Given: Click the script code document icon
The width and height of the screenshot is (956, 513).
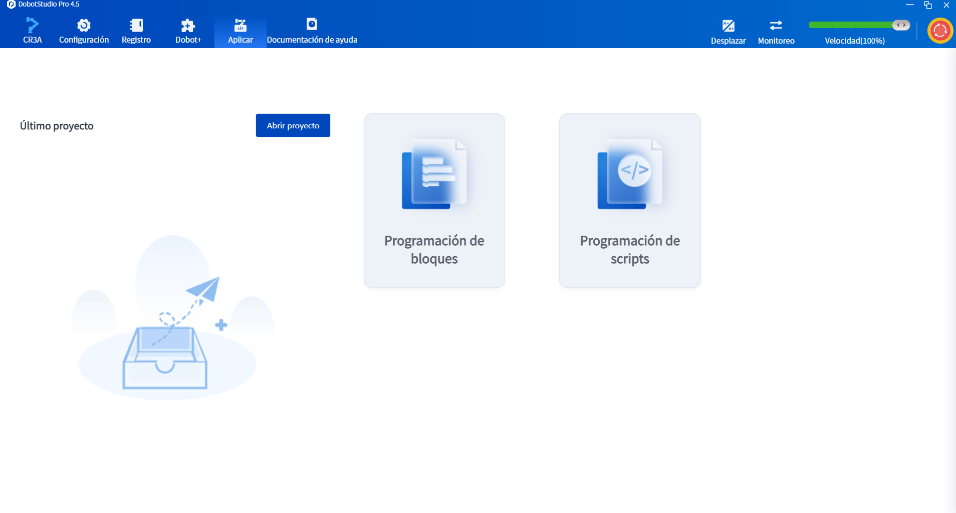Looking at the screenshot, I should (630, 174).
